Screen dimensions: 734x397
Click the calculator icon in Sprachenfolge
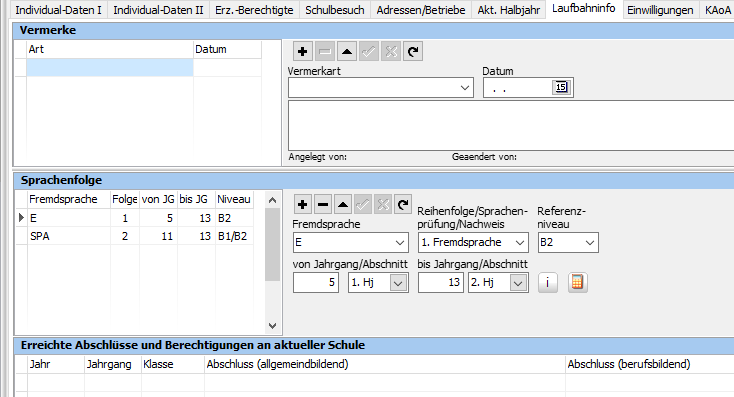click(x=578, y=283)
